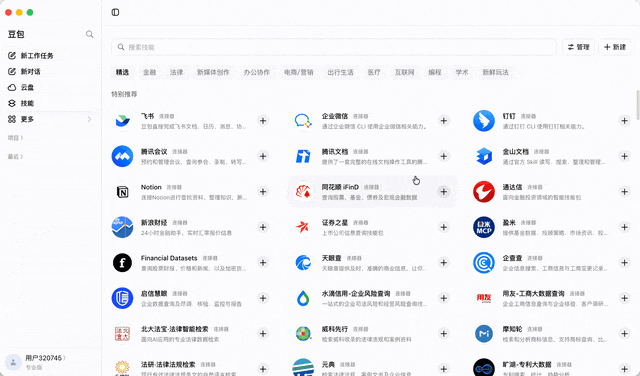Add the 腾讯文档 skill with plus
The height and width of the screenshot is (376, 640).
(x=444, y=156)
